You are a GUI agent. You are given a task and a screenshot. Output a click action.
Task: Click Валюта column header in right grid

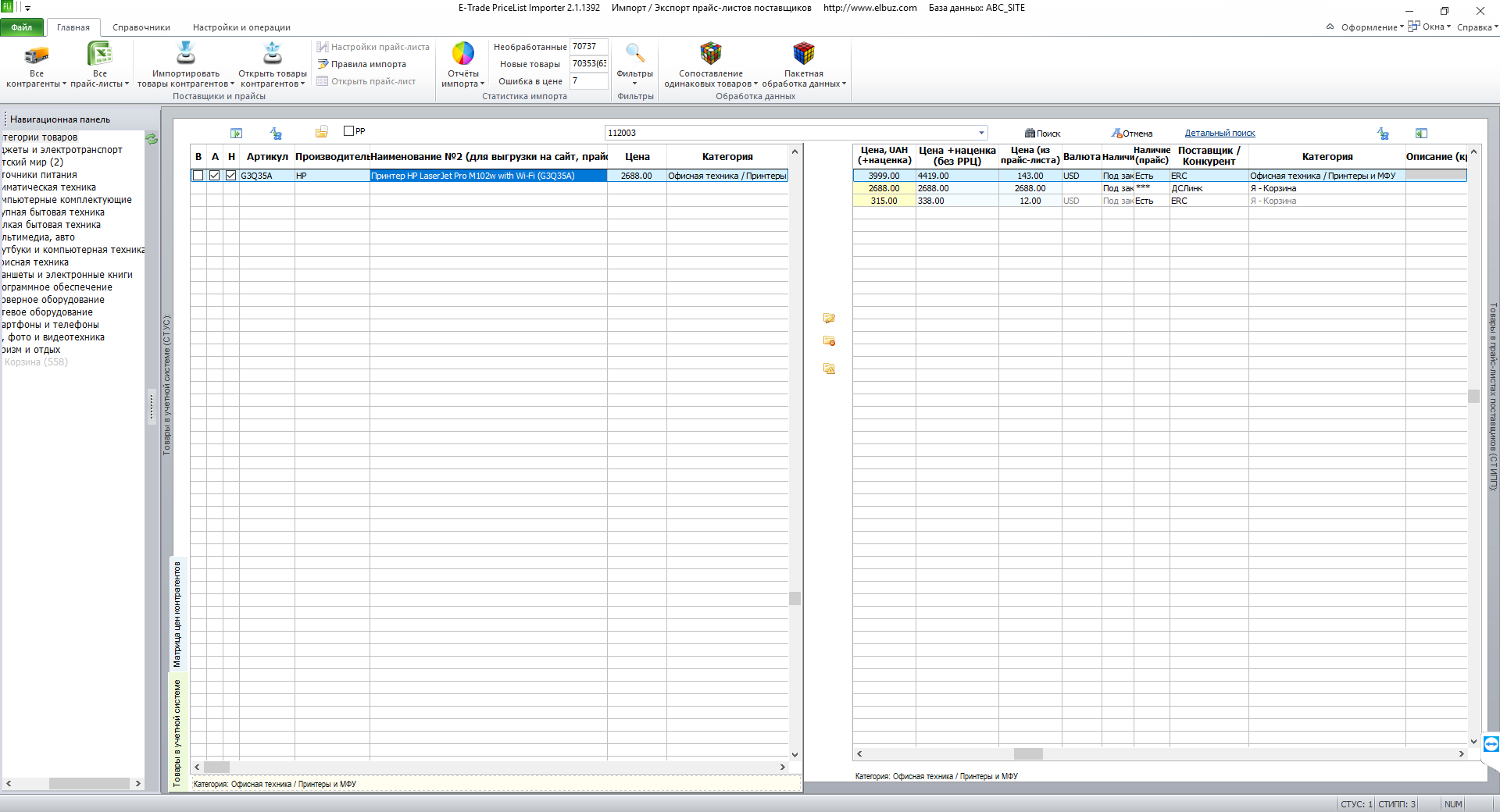(x=1081, y=156)
